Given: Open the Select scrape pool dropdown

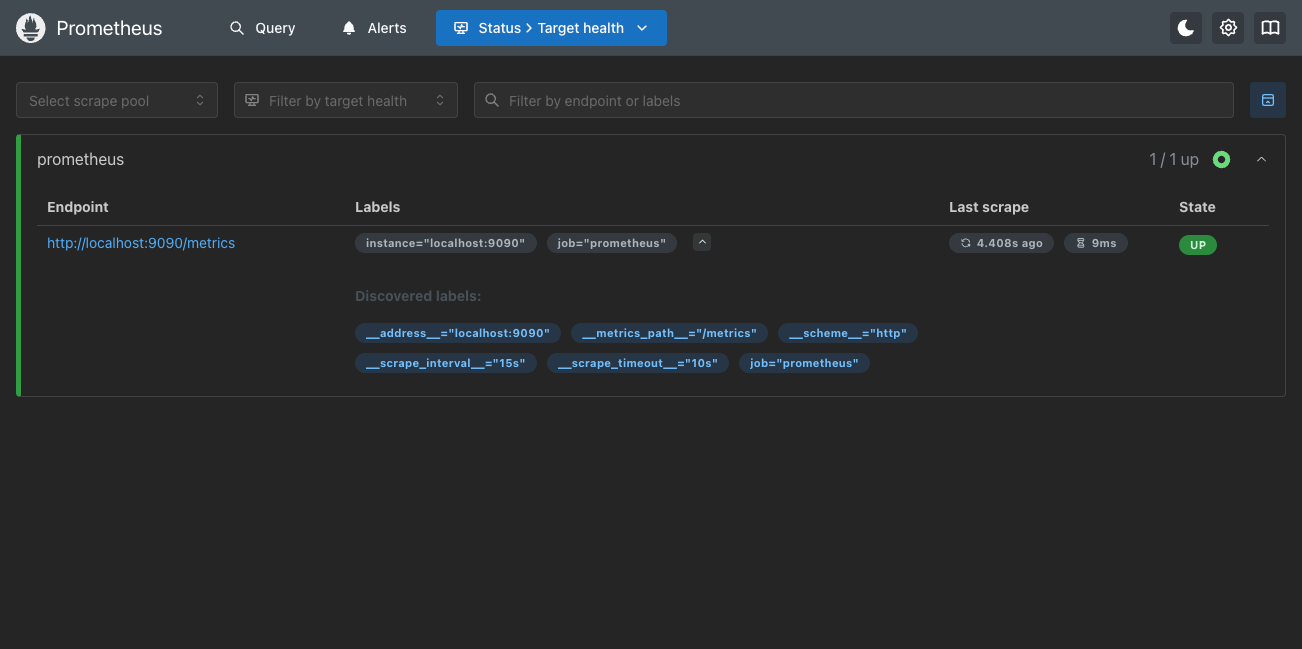Looking at the screenshot, I should (x=116, y=100).
